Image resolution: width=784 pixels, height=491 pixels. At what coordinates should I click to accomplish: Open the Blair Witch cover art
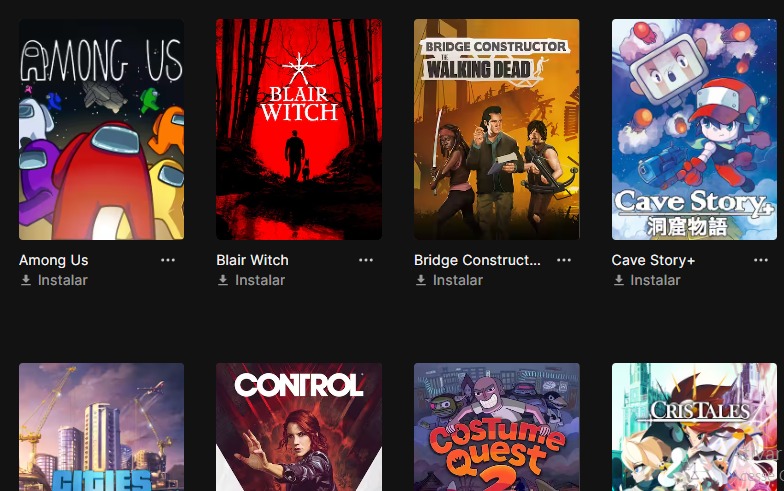pos(299,130)
